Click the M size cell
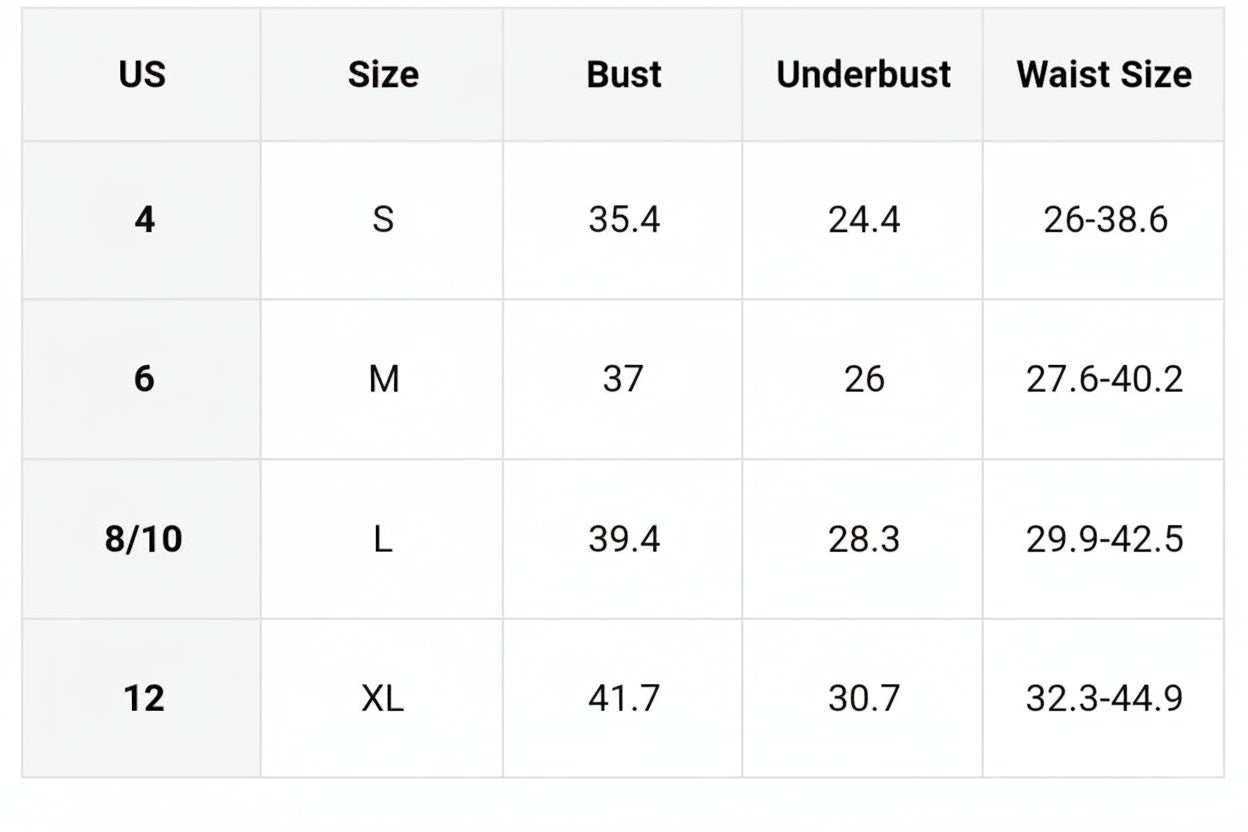The height and width of the screenshot is (832, 1248). (384, 379)
